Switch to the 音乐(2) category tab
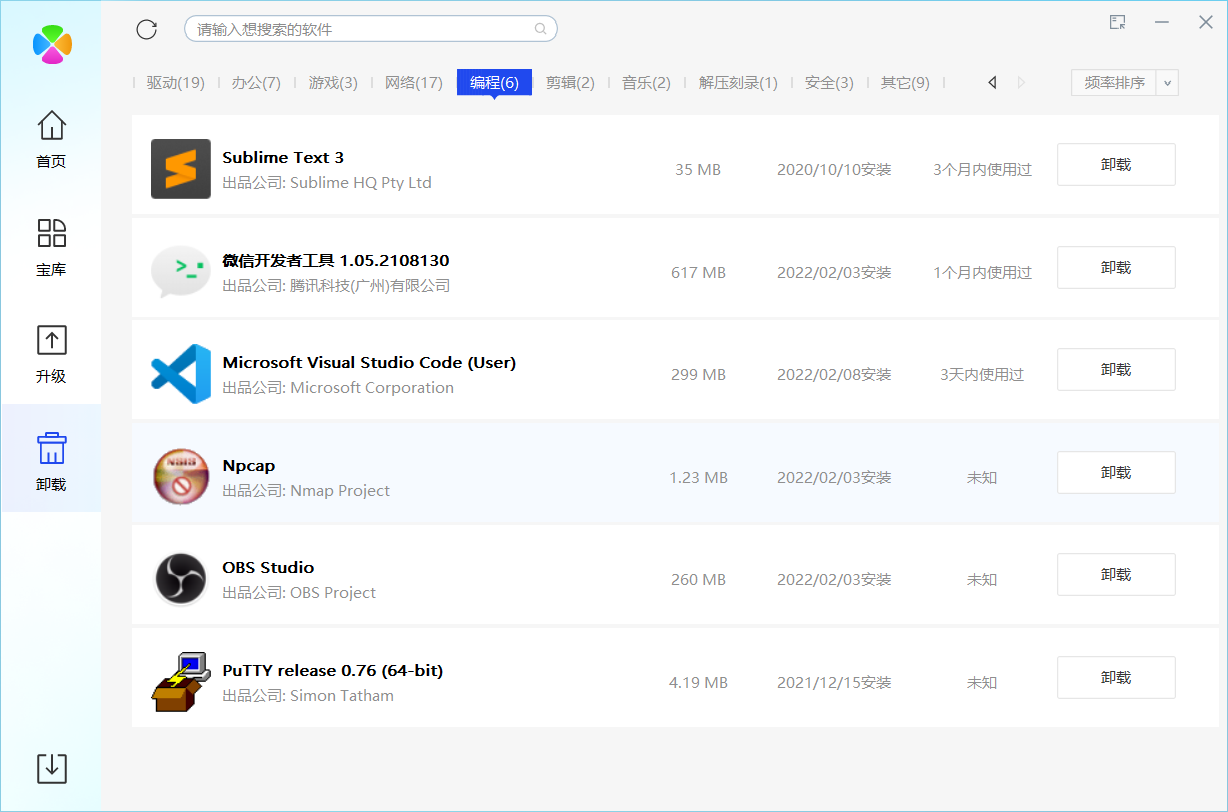The height and width of the screenshot is (812, 1228). [646, 83]
